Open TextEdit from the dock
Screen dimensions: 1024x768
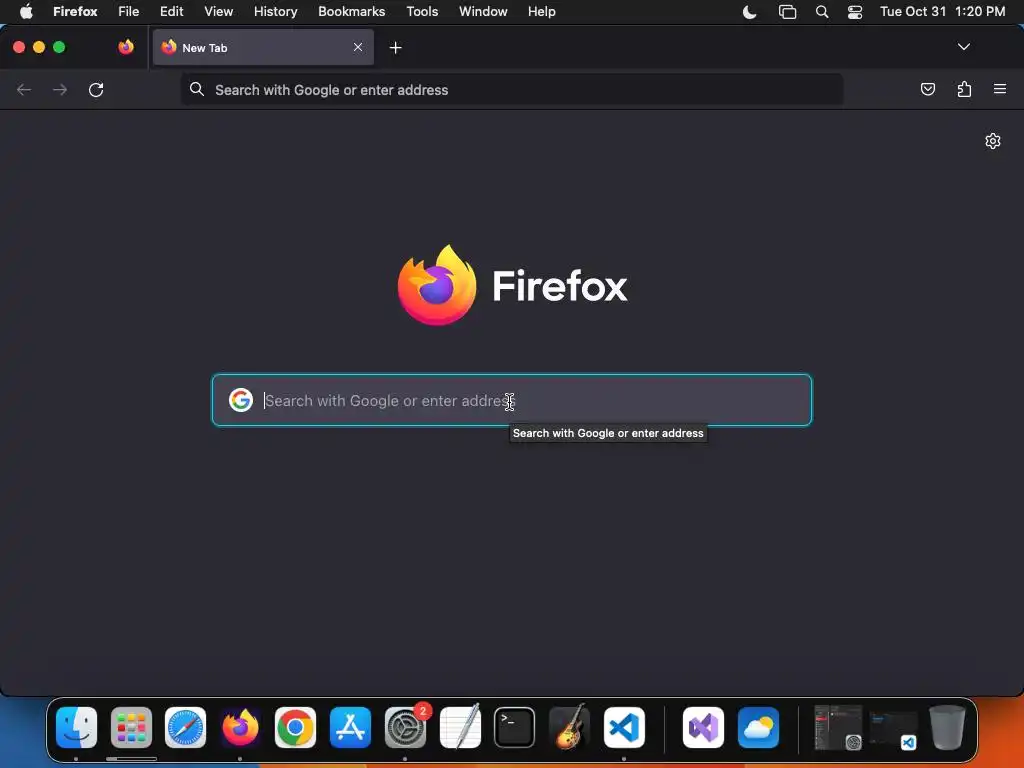pos(460,727)
